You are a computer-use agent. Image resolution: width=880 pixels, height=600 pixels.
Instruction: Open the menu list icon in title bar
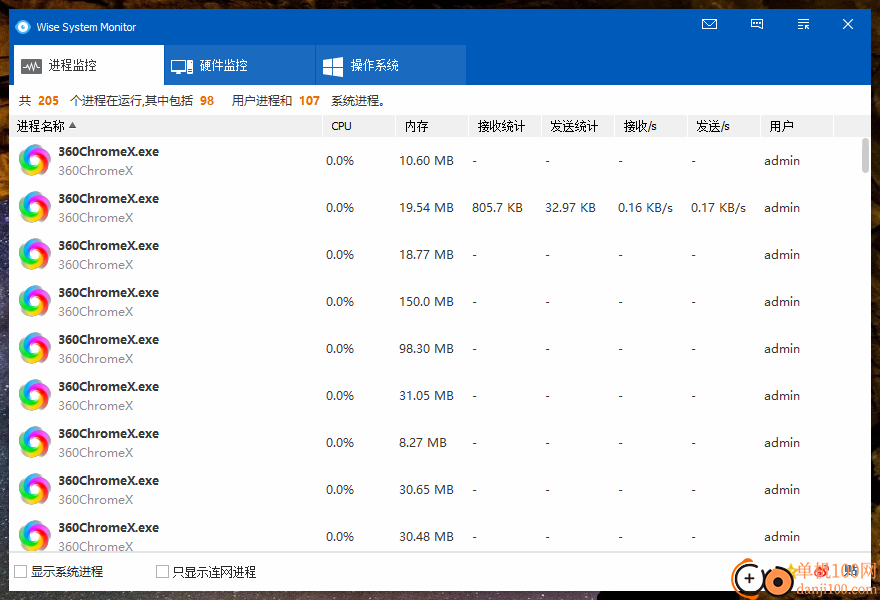click(803, 24)
